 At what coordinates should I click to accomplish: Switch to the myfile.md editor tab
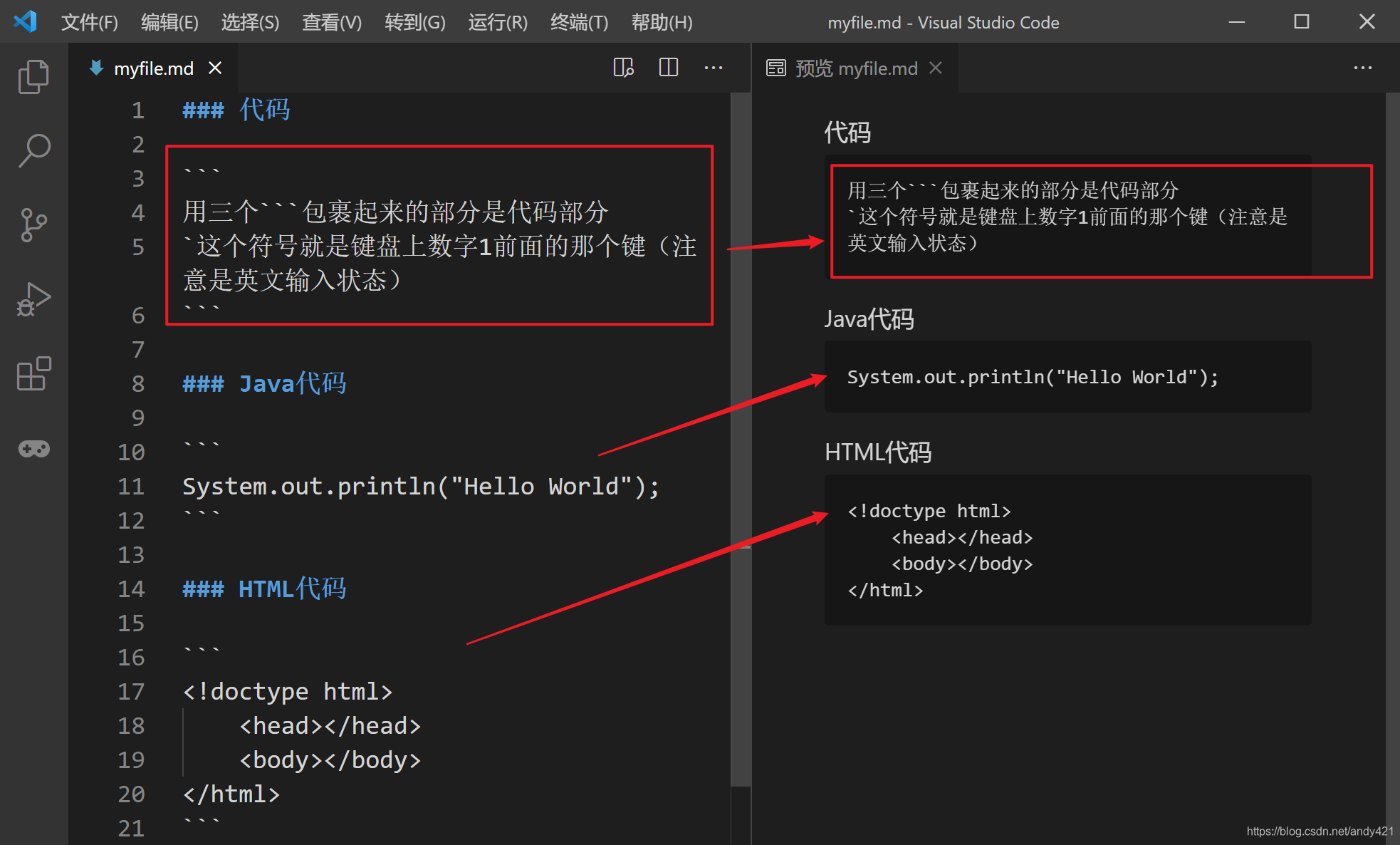point(153,68)
